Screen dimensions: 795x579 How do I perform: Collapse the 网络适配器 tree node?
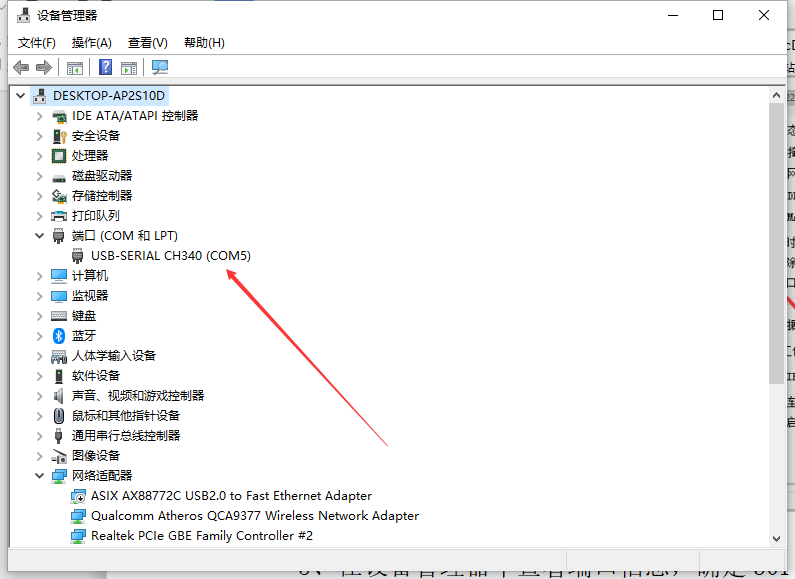click(40, 476)
